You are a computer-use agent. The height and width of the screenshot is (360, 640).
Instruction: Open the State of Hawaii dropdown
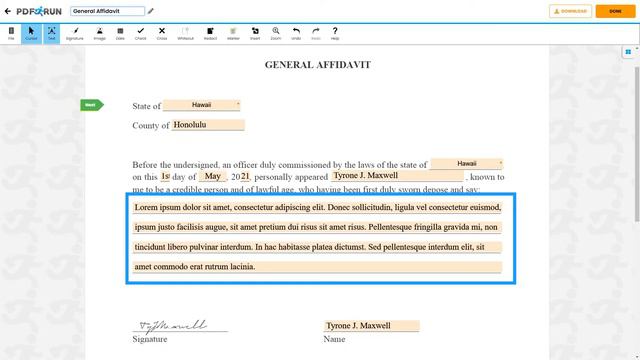(202, 105)
